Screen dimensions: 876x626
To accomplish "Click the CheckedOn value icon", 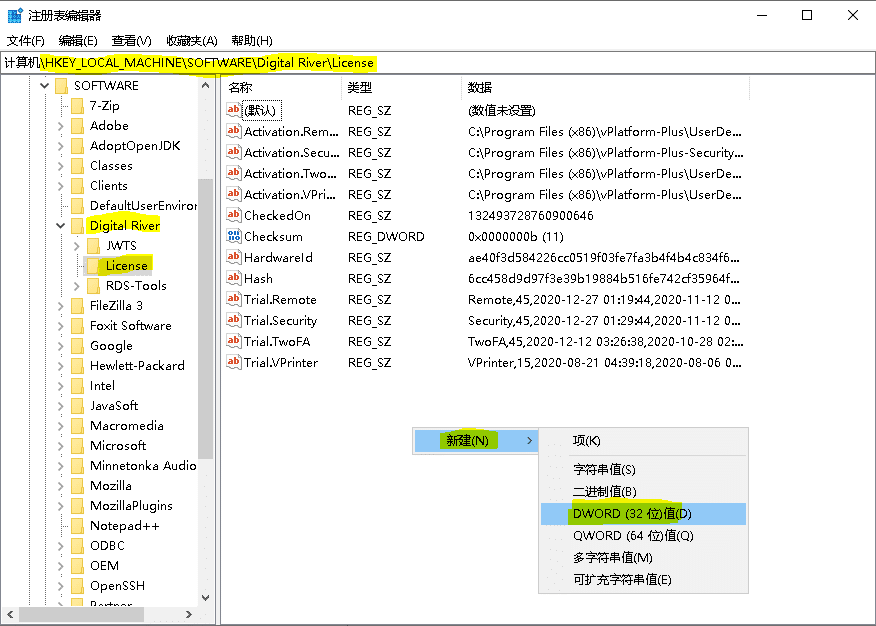I will point(234,216).
